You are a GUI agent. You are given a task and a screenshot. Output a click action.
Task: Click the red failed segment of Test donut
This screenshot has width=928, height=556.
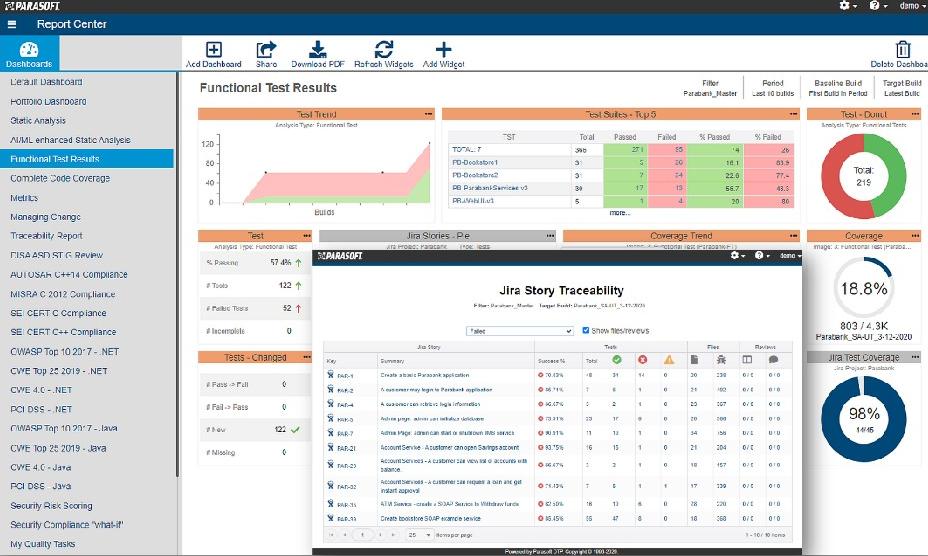[836, 176]
